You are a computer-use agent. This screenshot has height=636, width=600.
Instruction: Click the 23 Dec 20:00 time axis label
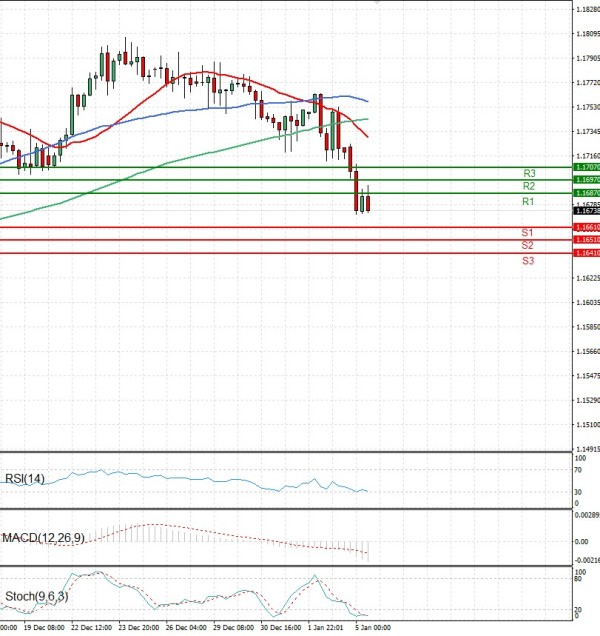click(x=137, y=629)
